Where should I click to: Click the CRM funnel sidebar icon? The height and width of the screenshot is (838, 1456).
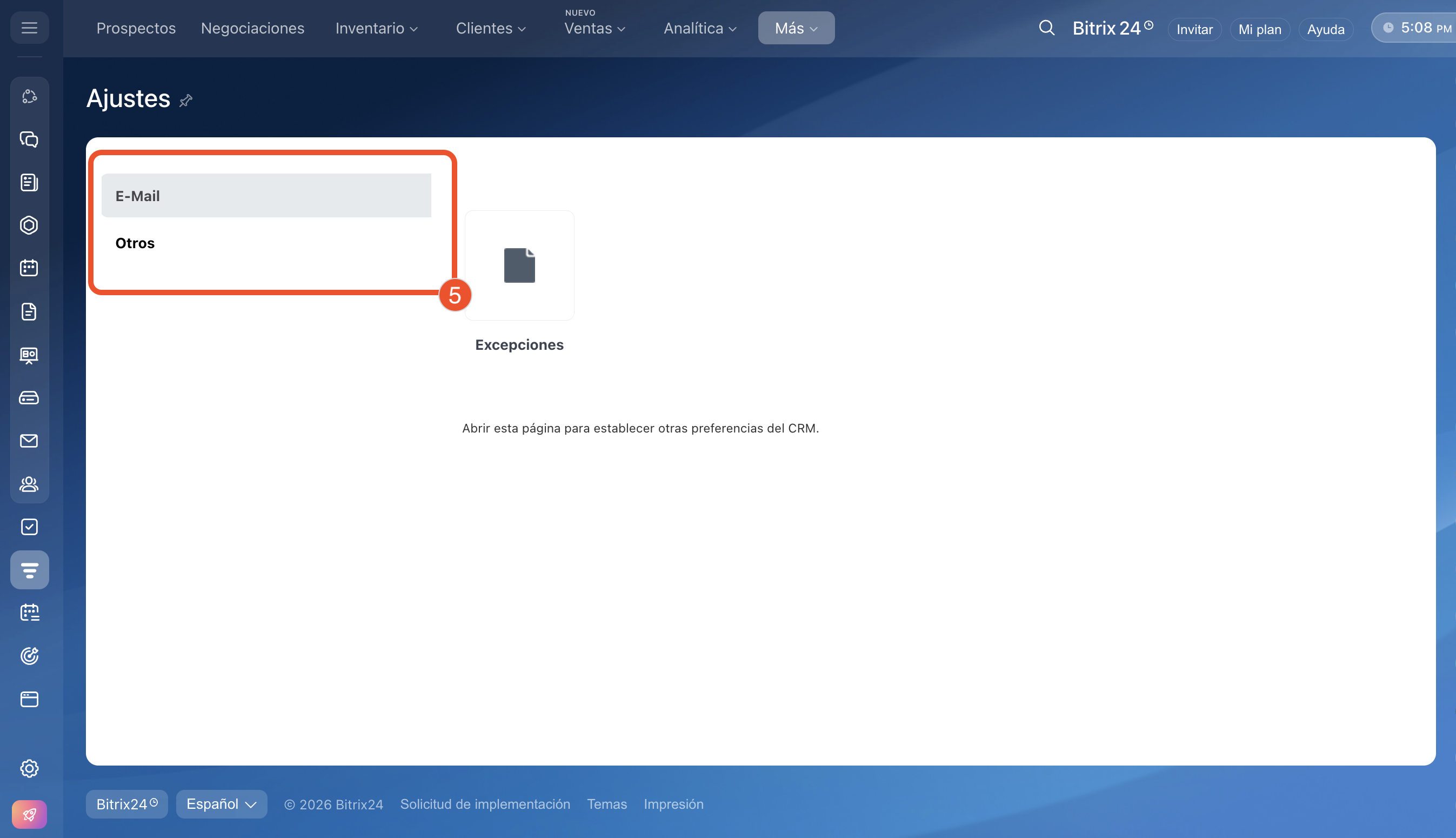pyautogui.click(x=29, y=570)
